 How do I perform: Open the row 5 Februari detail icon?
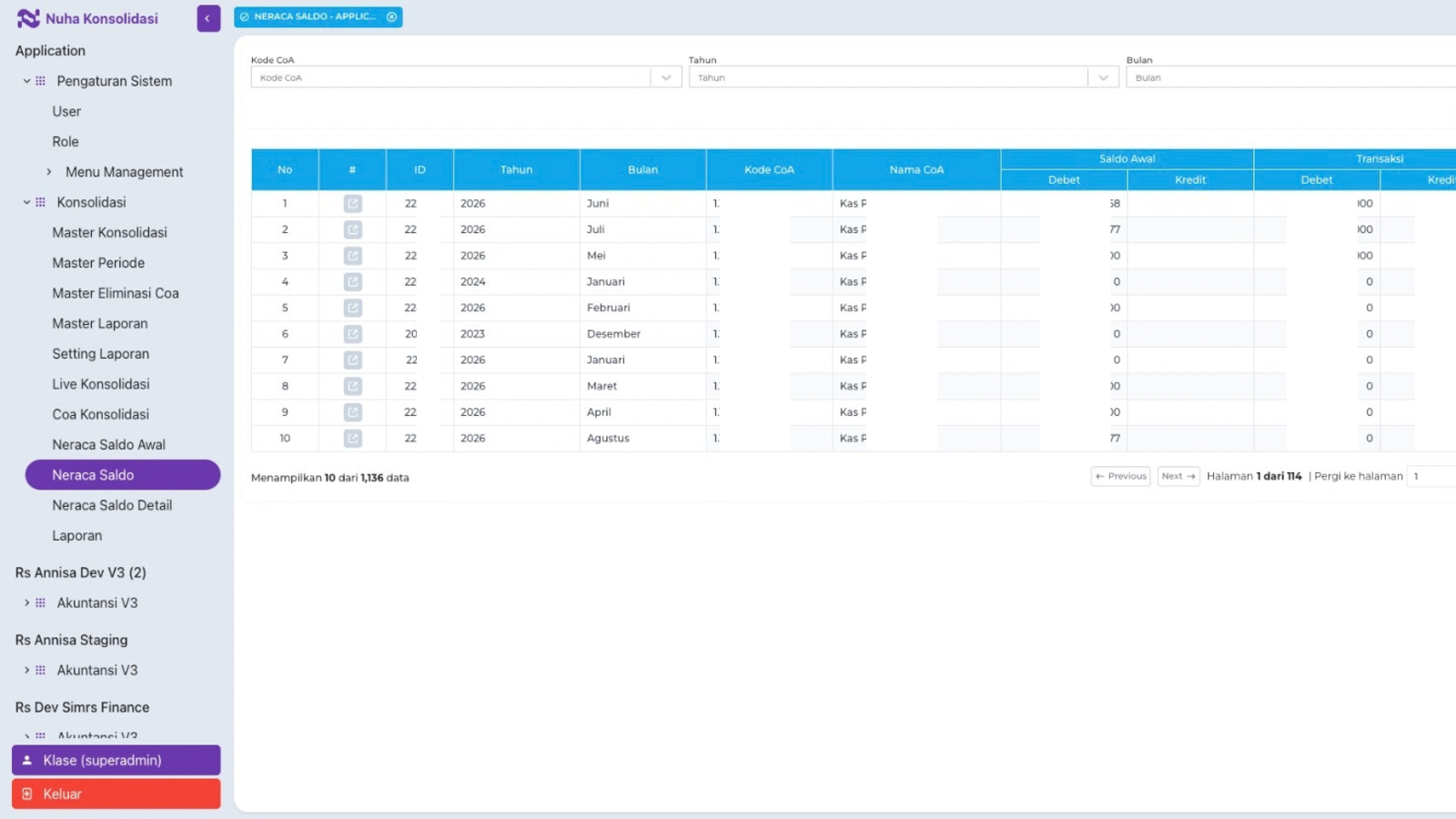point(353,308)
